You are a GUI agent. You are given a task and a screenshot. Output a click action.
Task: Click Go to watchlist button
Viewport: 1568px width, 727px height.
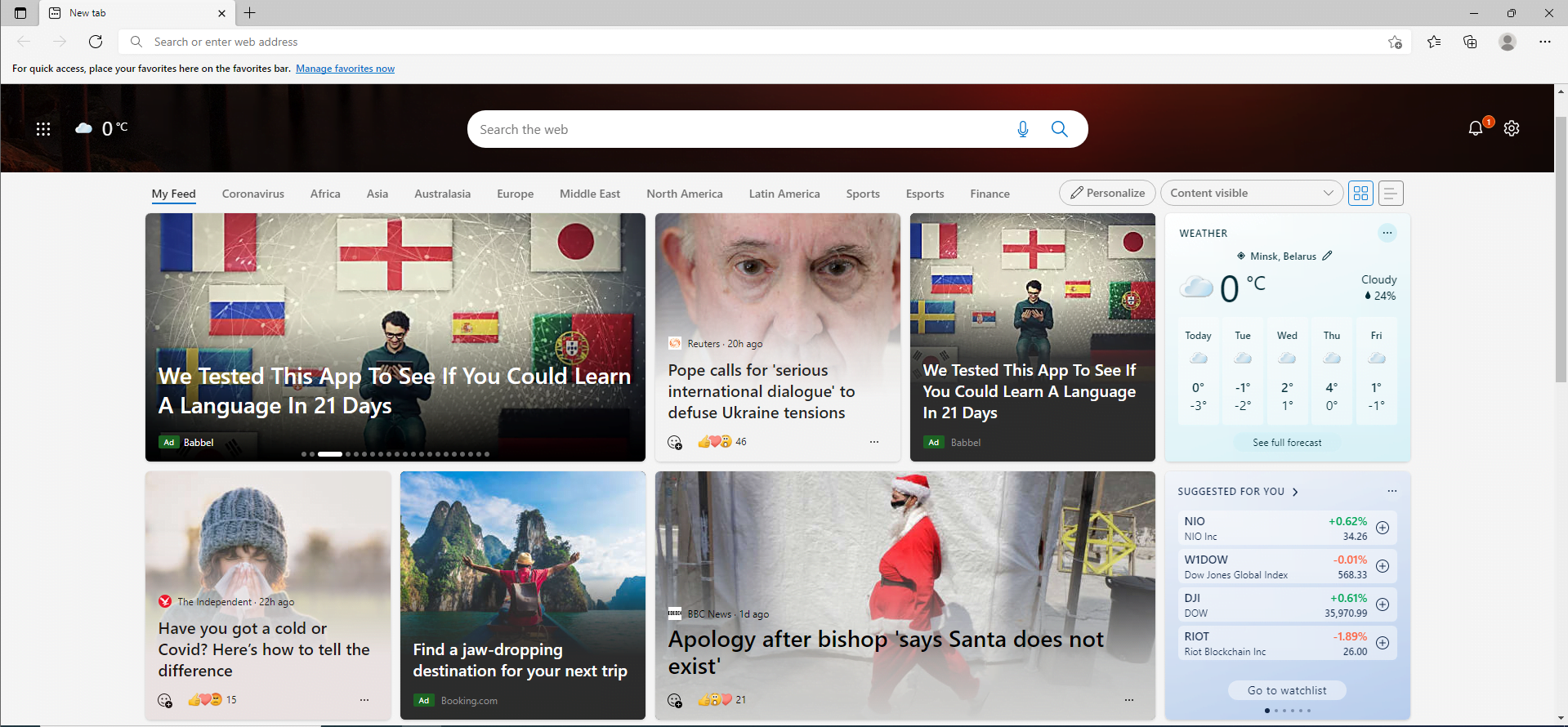click(x=1287, y=690)
